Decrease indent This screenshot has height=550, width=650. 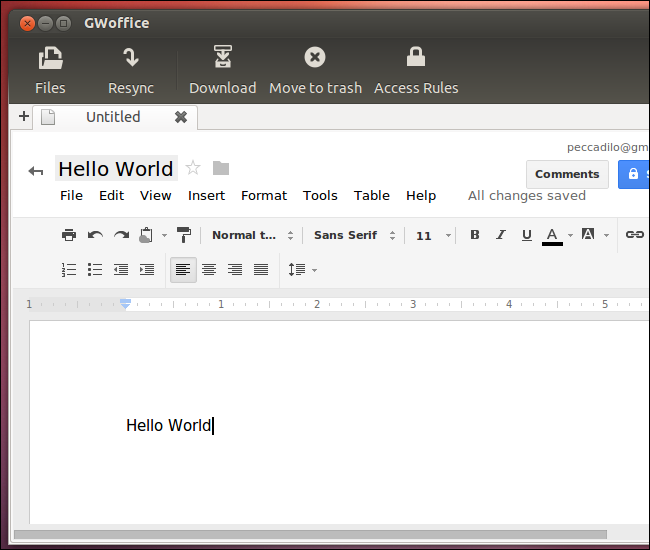point(121,269)
